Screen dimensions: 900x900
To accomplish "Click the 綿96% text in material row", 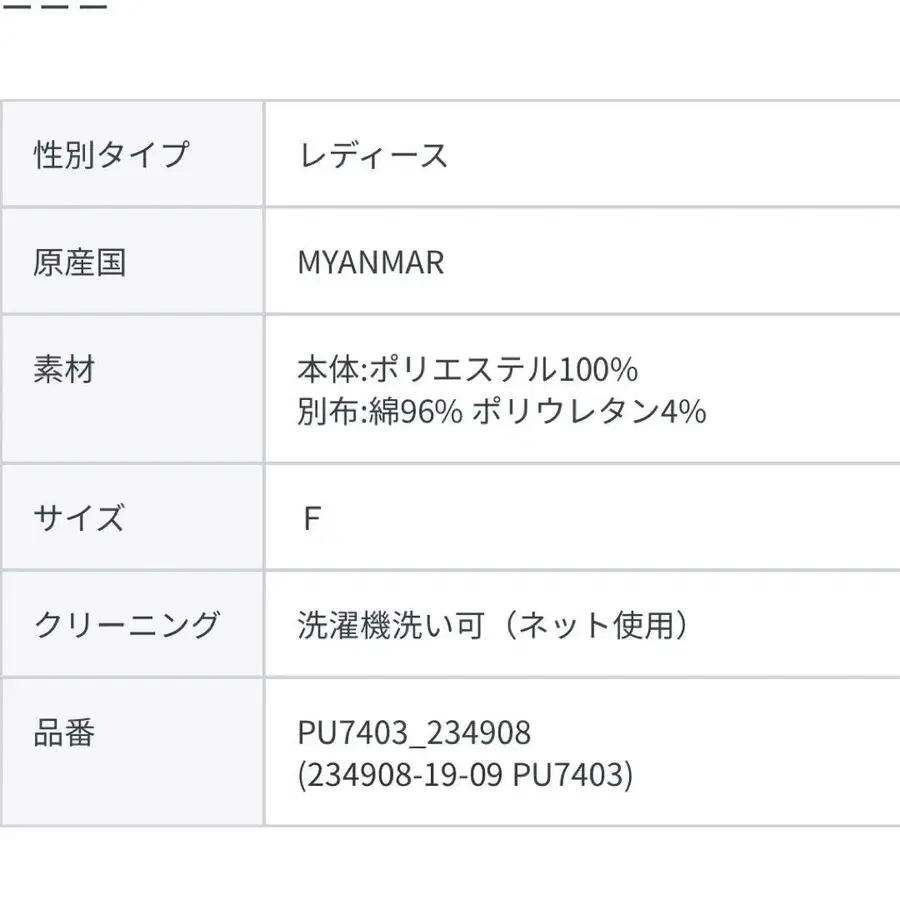I will (x=416, y=411).
